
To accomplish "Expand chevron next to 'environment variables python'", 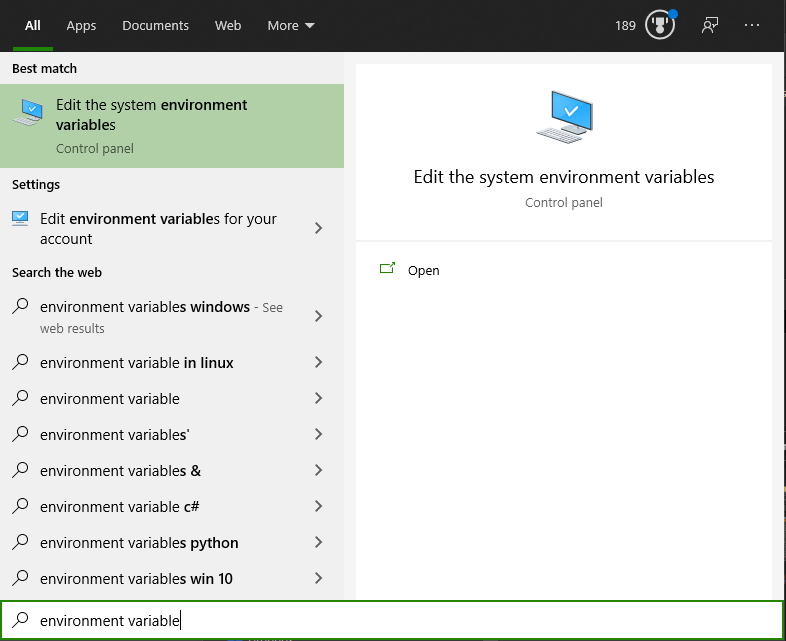I will point(319,543).
